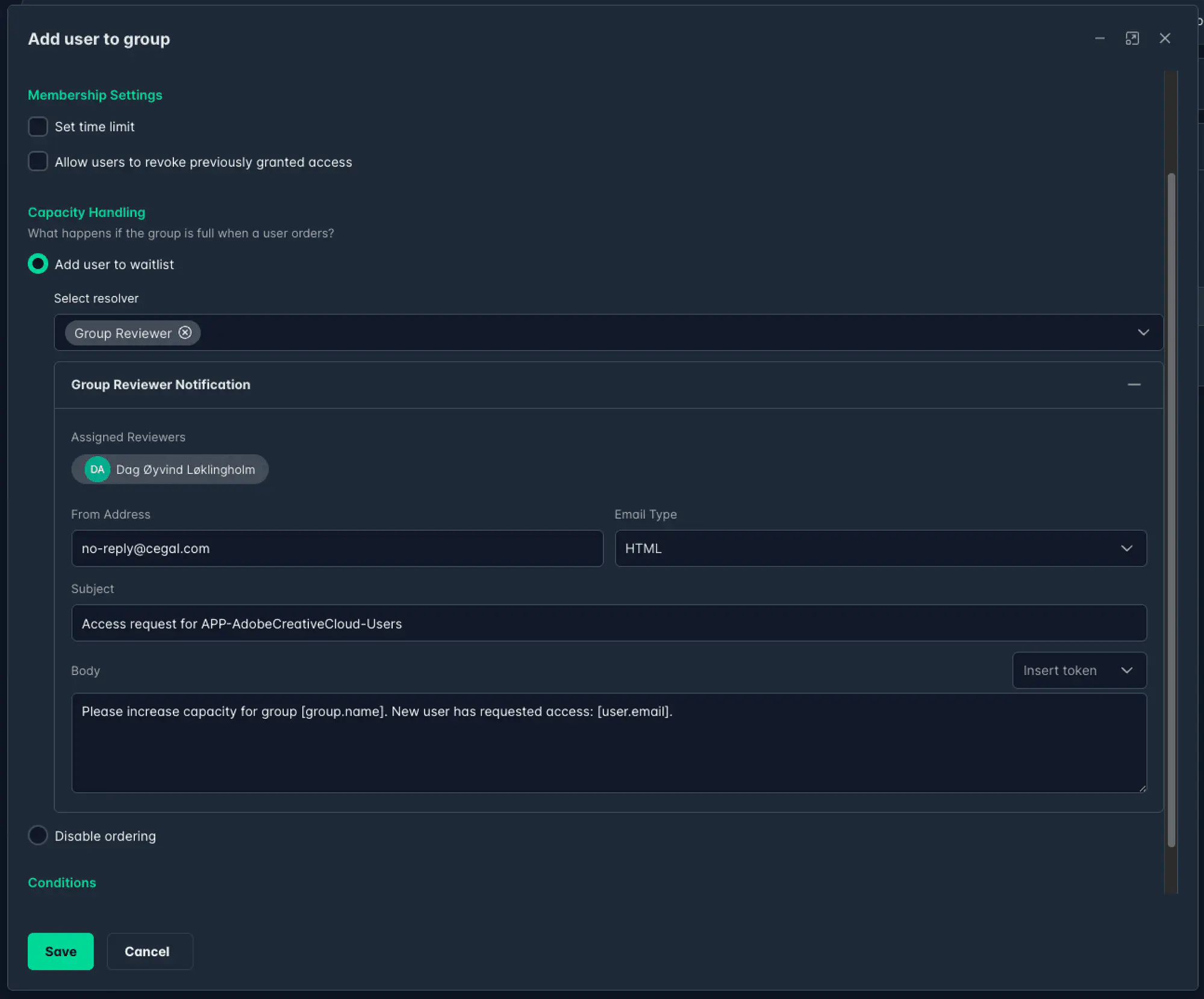This screenshot has width=1204, height=999.
Task: Click the Conditions section heading
Action: (61, 882)
